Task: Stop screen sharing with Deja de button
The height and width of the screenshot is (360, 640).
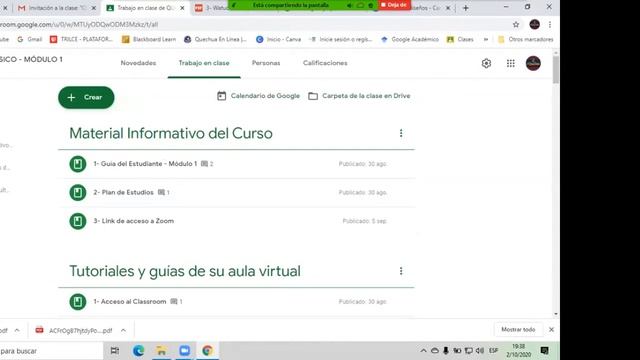Action: [394, 5]
